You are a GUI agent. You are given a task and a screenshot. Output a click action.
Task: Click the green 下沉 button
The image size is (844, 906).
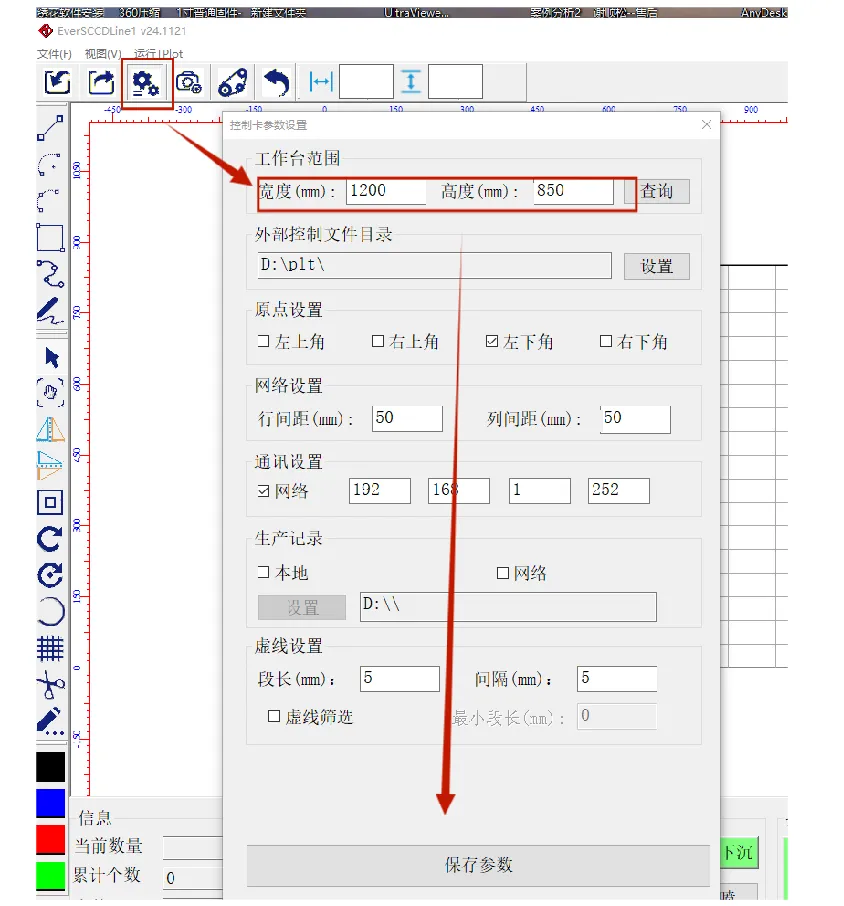point(739,852)
